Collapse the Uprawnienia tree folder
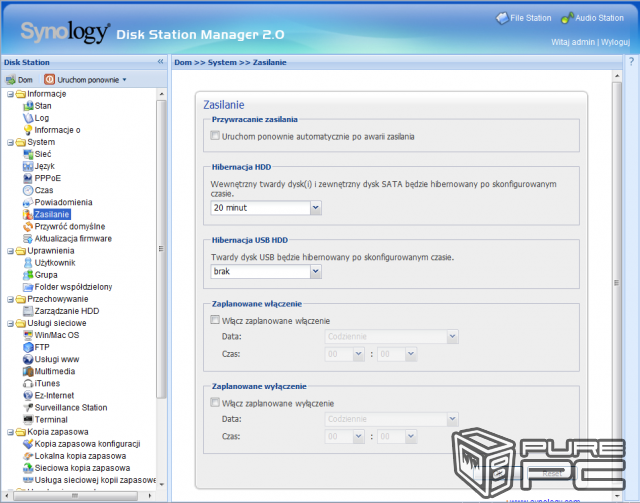Image resolution: width=640 pixels, height=503 pixels. (10, 251)
